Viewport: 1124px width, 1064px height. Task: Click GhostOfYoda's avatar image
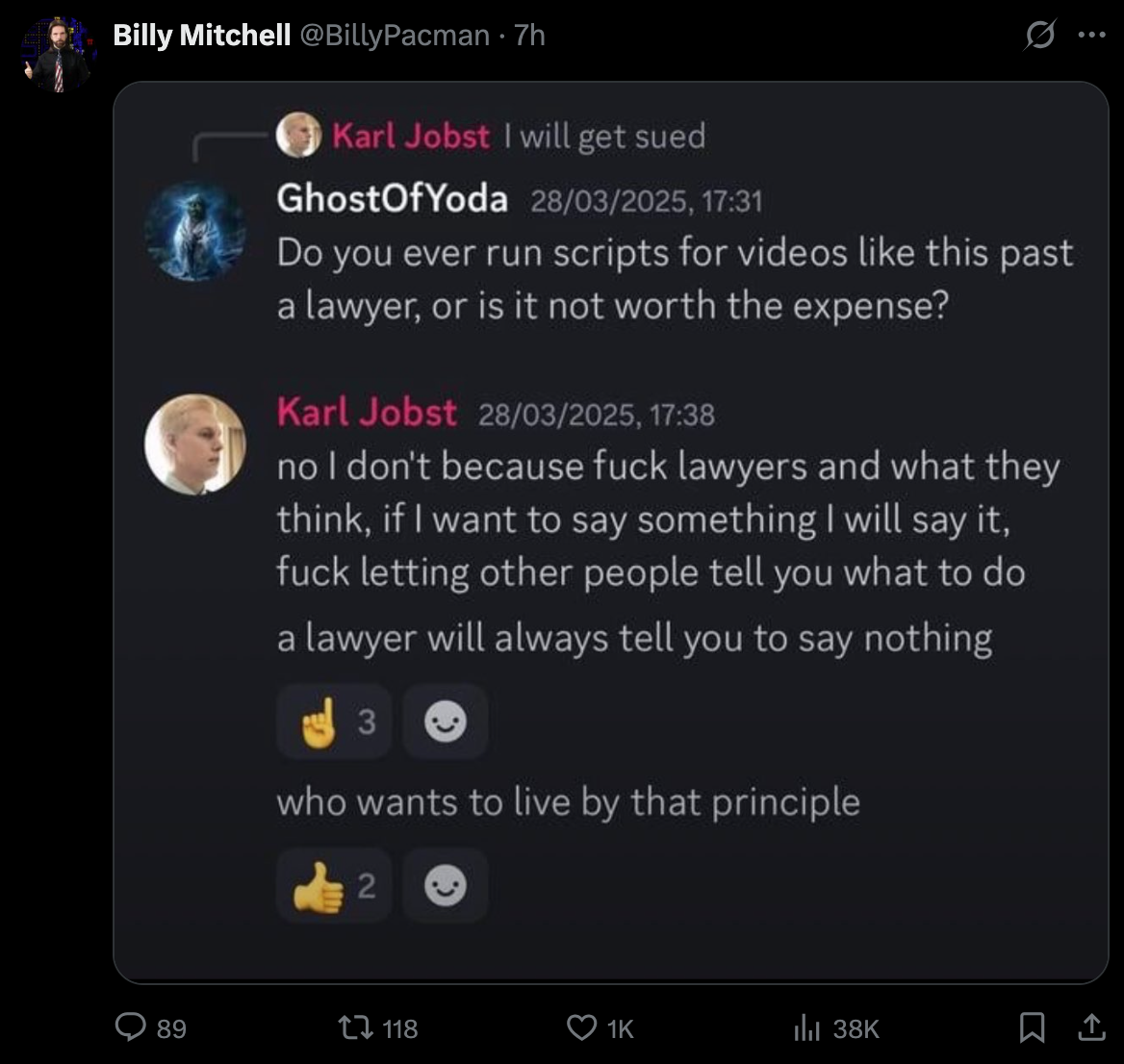tap(194, 232)
